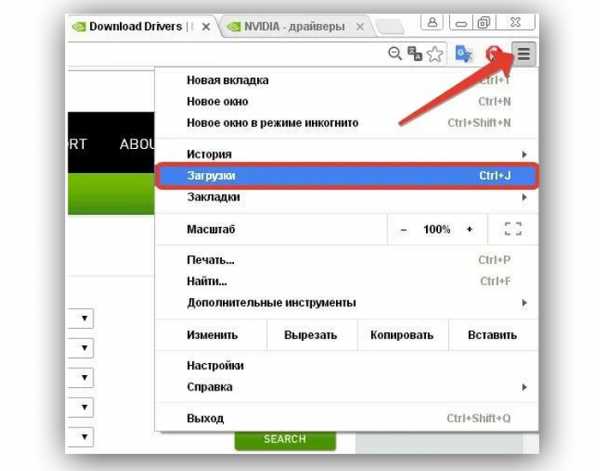
Task: Open the user profile button in title bar
Action: coord(434,21)
